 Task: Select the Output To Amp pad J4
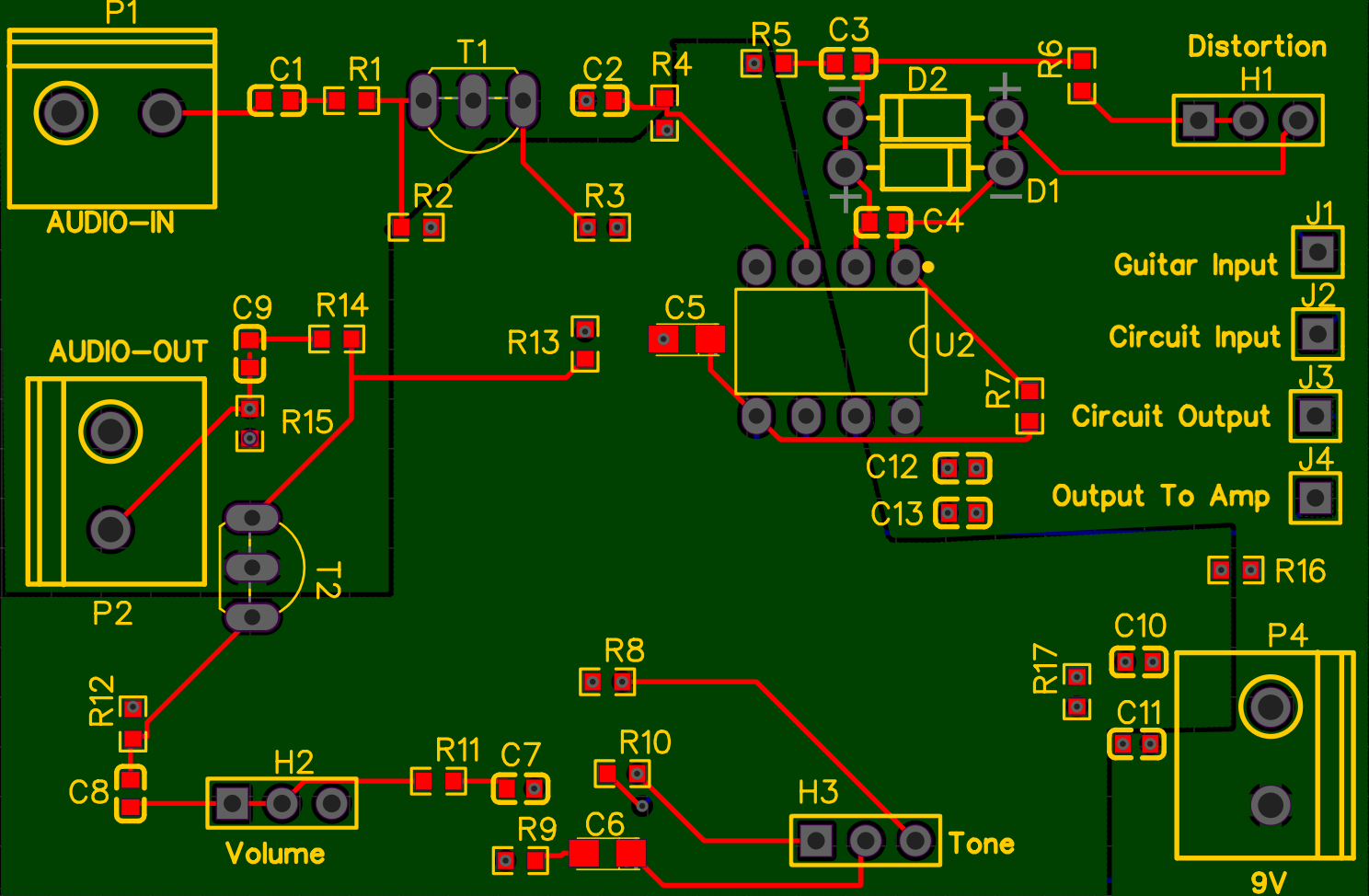click(1316, 498)
